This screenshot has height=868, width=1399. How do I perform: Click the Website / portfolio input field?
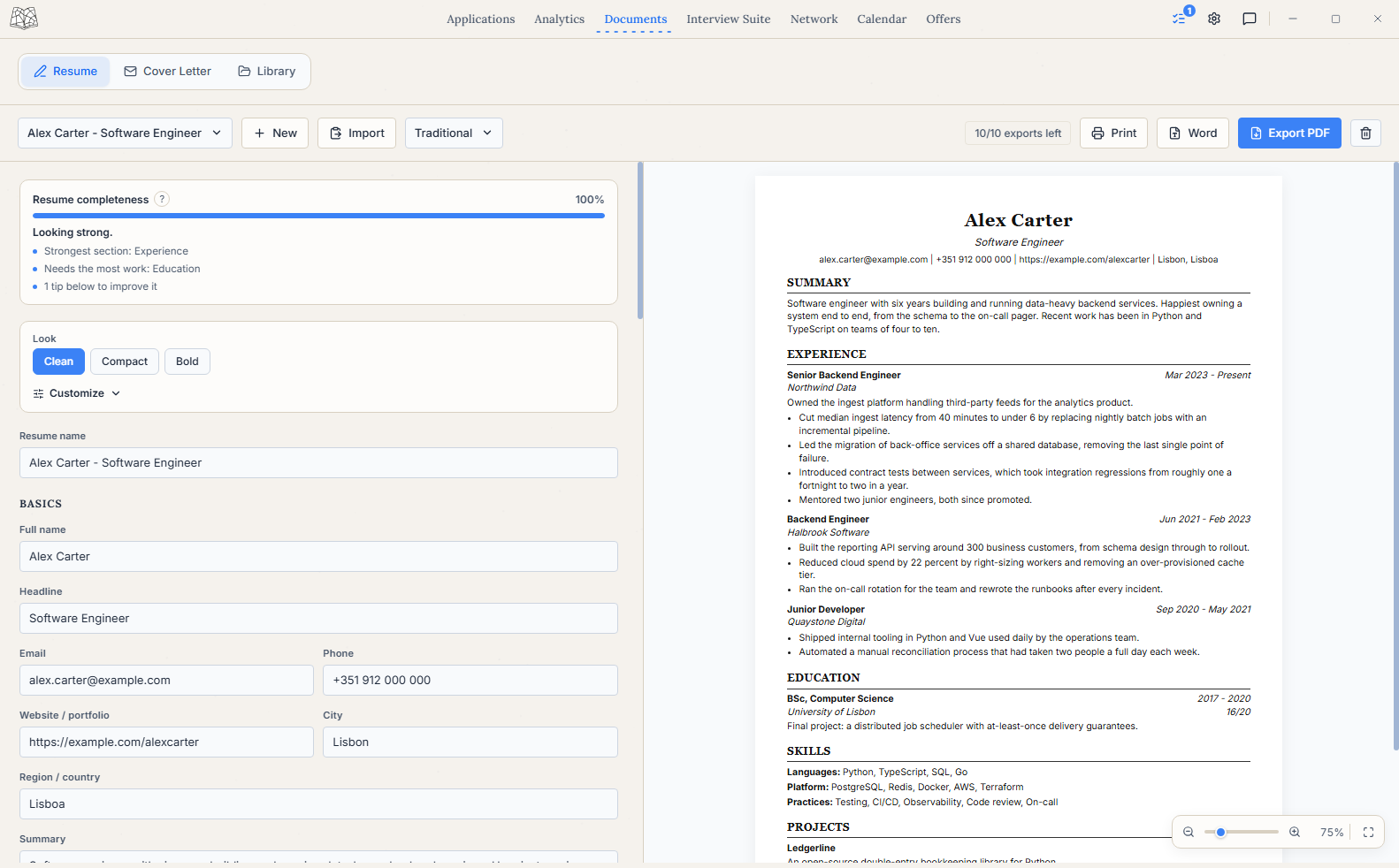[166, 742]
